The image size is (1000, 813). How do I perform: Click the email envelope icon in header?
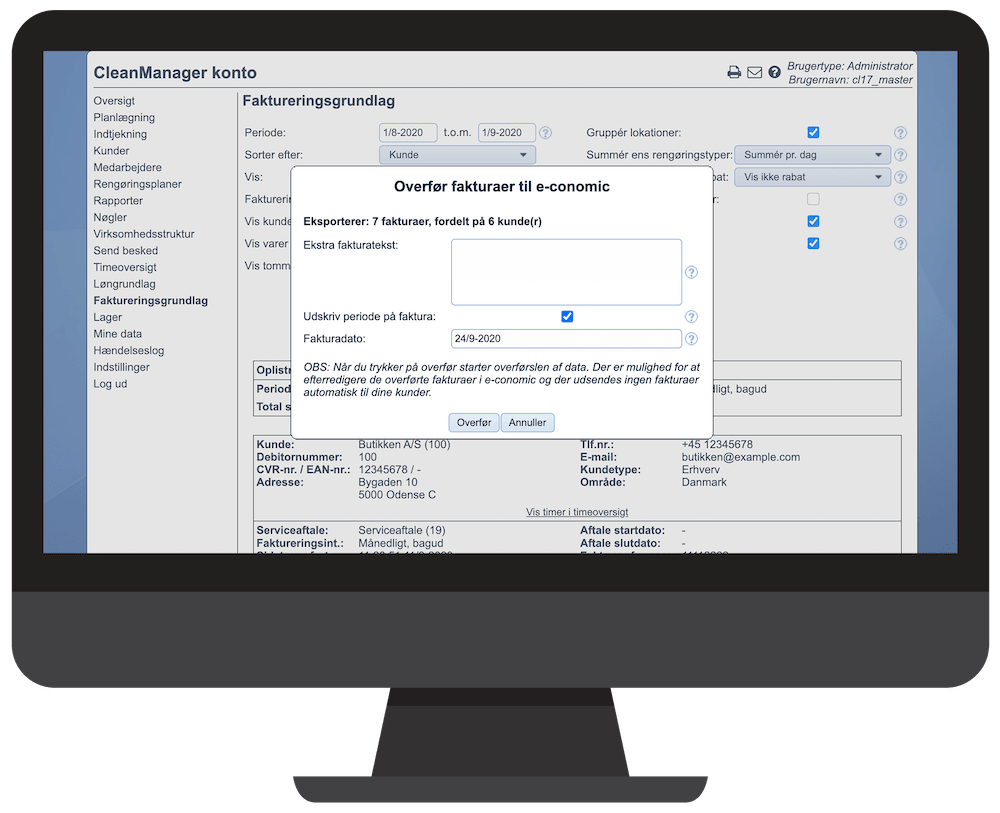[x=755, y=72]
